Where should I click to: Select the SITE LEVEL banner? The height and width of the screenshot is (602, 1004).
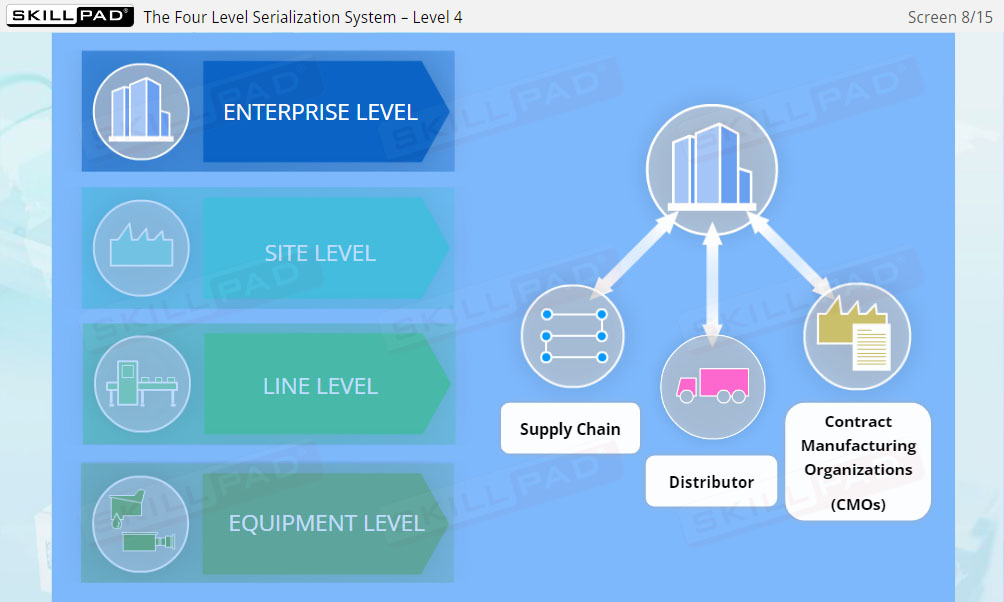click(x=318, y=252)
